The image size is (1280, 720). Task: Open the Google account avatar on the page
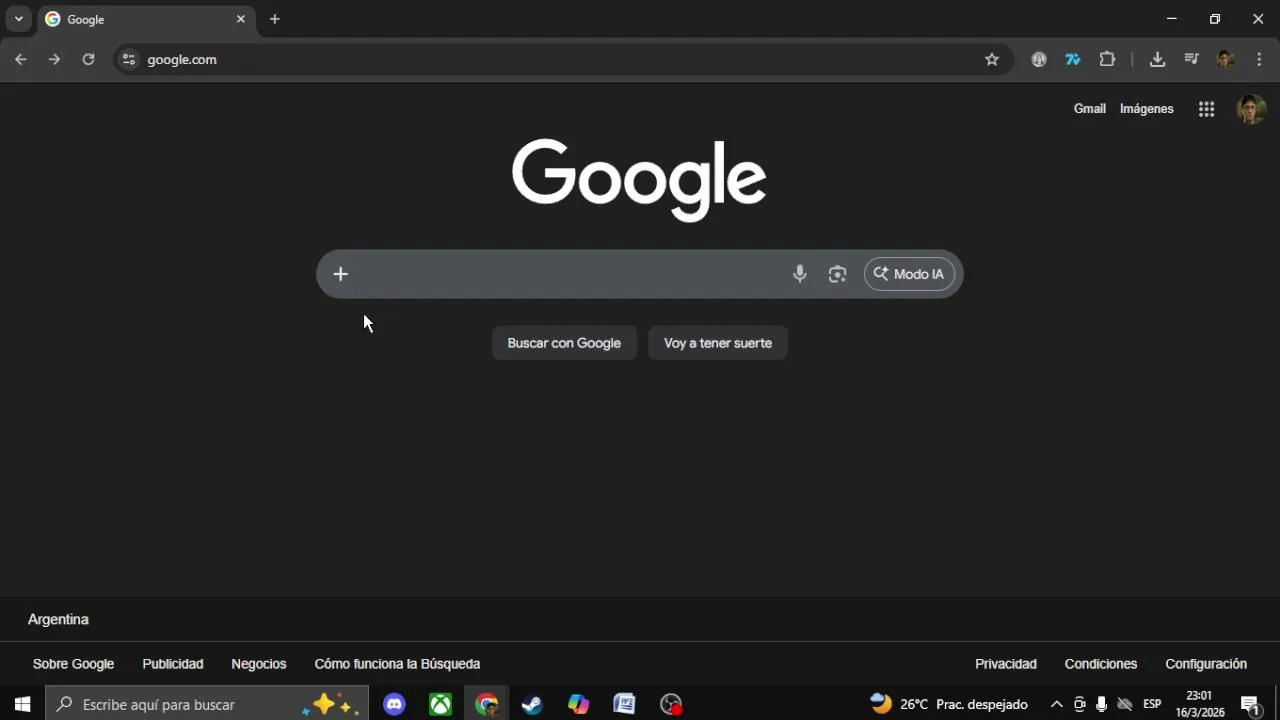(1251, 109)
